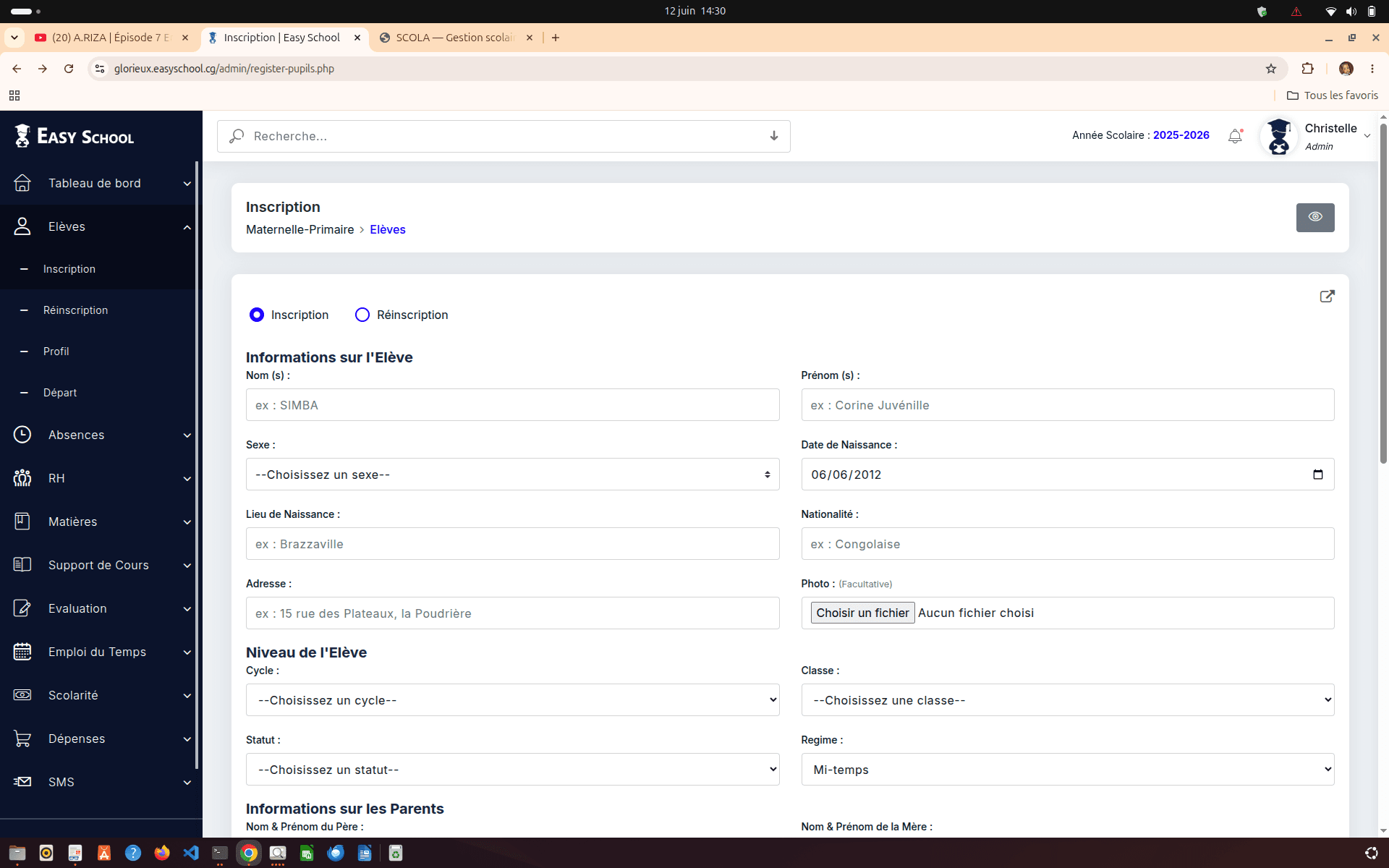Screen dimensions: 1389x868
Task: Click the Scolarité money icon
Action: (22, 695)
